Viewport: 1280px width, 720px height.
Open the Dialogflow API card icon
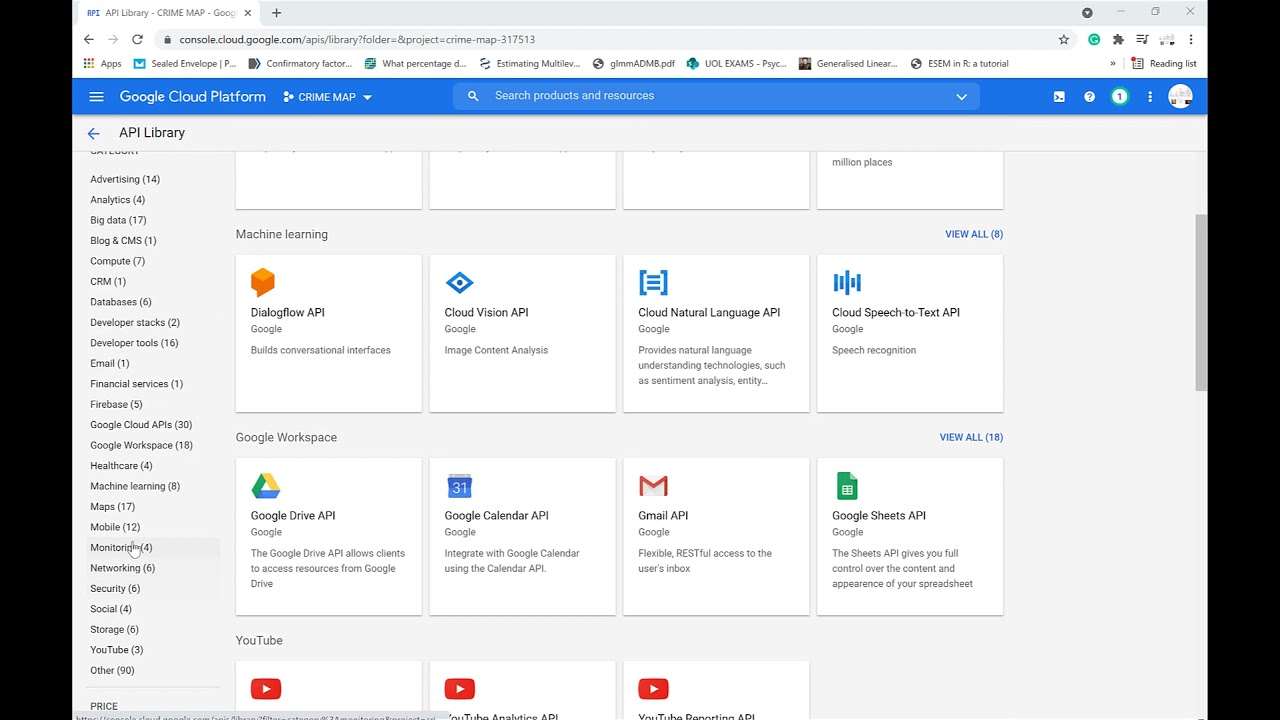click(x=263, y=283)
